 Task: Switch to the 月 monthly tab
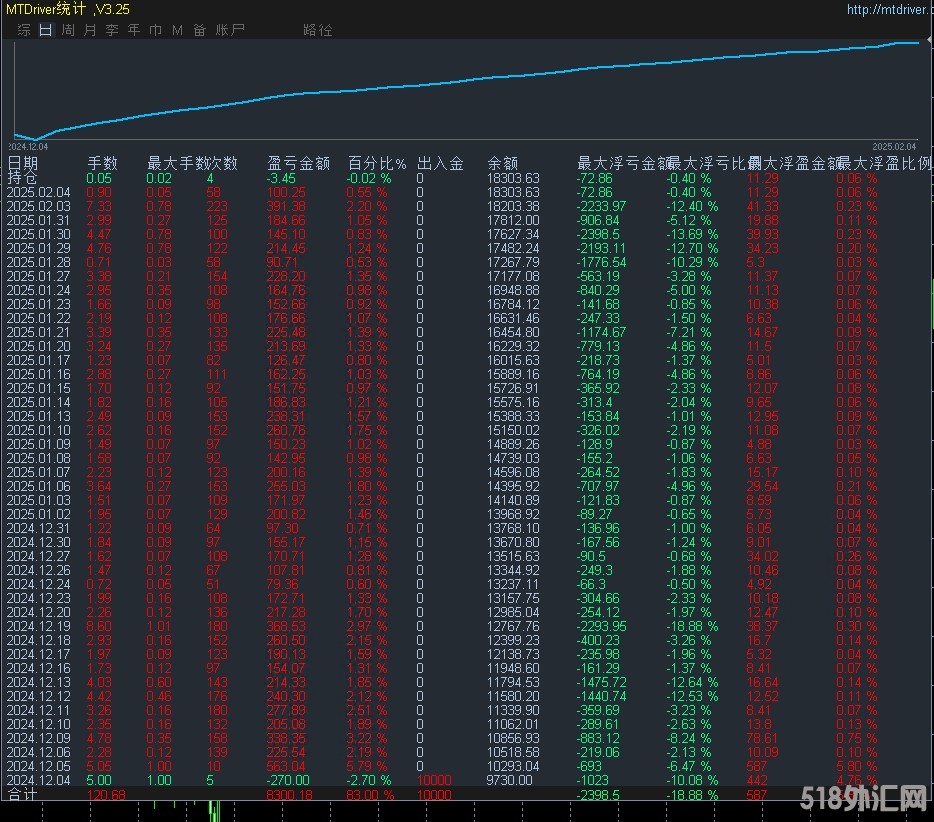pyautogui.click(x=90, y=30)
